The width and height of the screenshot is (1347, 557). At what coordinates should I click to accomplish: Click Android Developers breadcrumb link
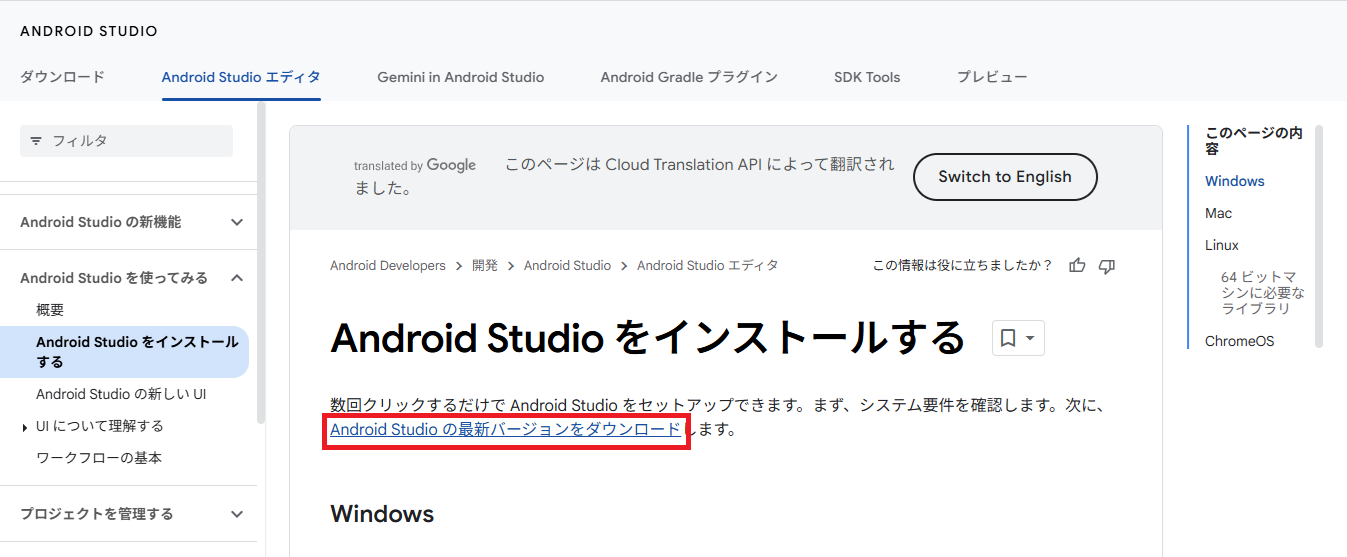(387, 266)
